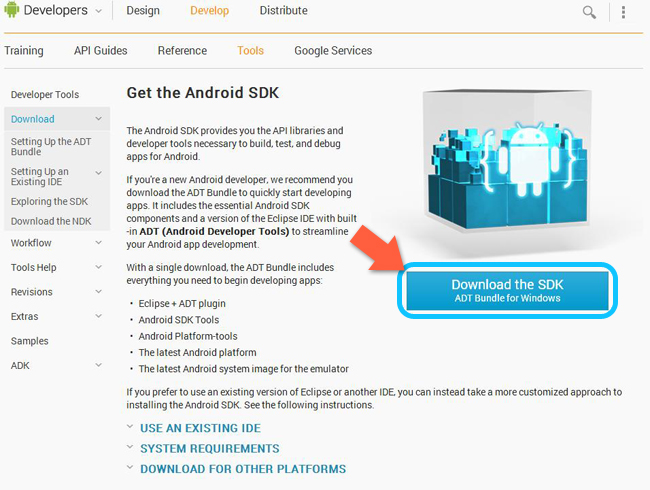Open the search magnifier icon
650x490 pixels.
pyautogui.click(x=589, y=12)
